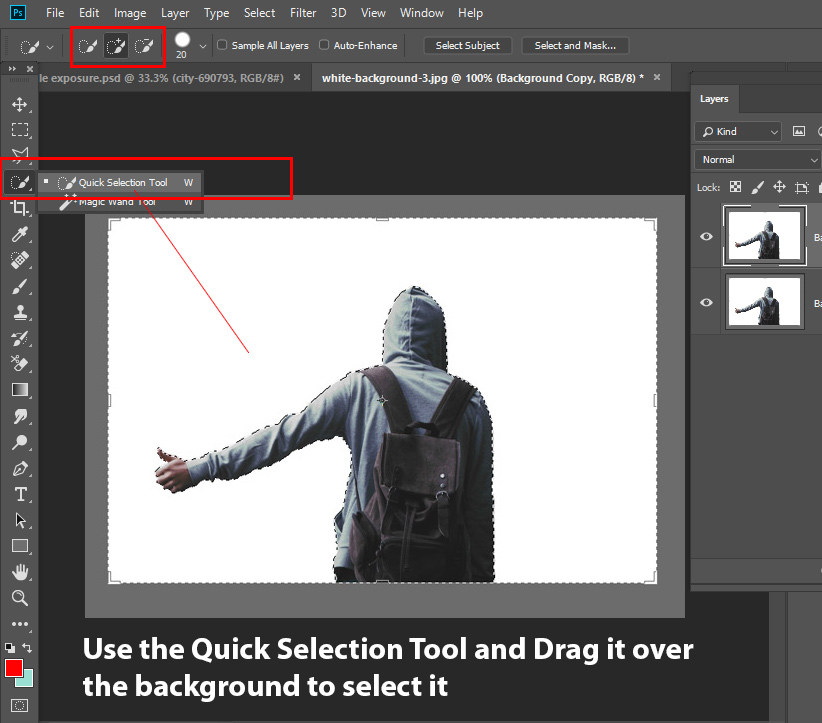Open the brush size picker dropdown

click(x=202, y=45)
